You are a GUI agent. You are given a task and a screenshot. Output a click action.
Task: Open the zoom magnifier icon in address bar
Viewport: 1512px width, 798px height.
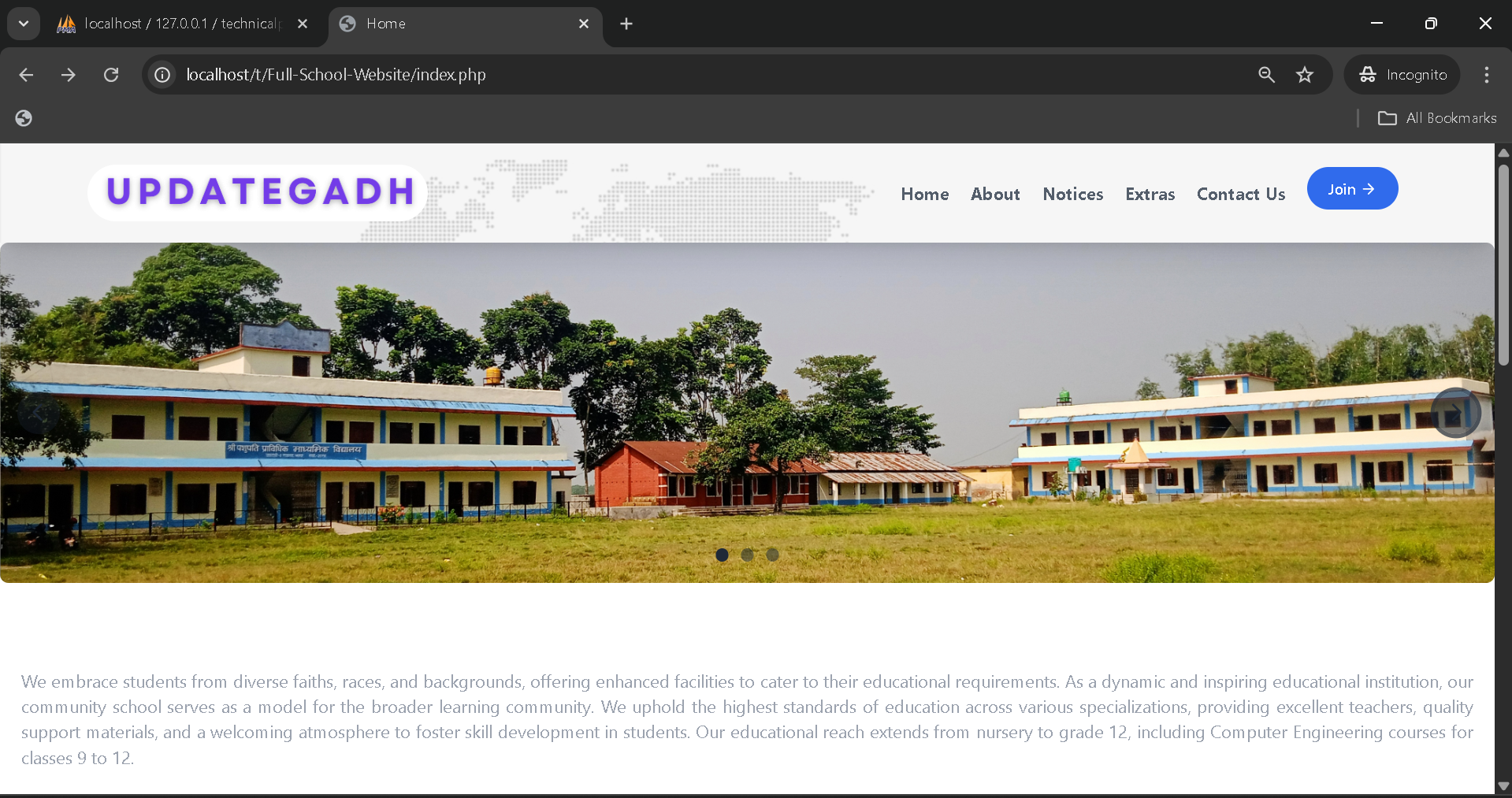(1266, 75)
